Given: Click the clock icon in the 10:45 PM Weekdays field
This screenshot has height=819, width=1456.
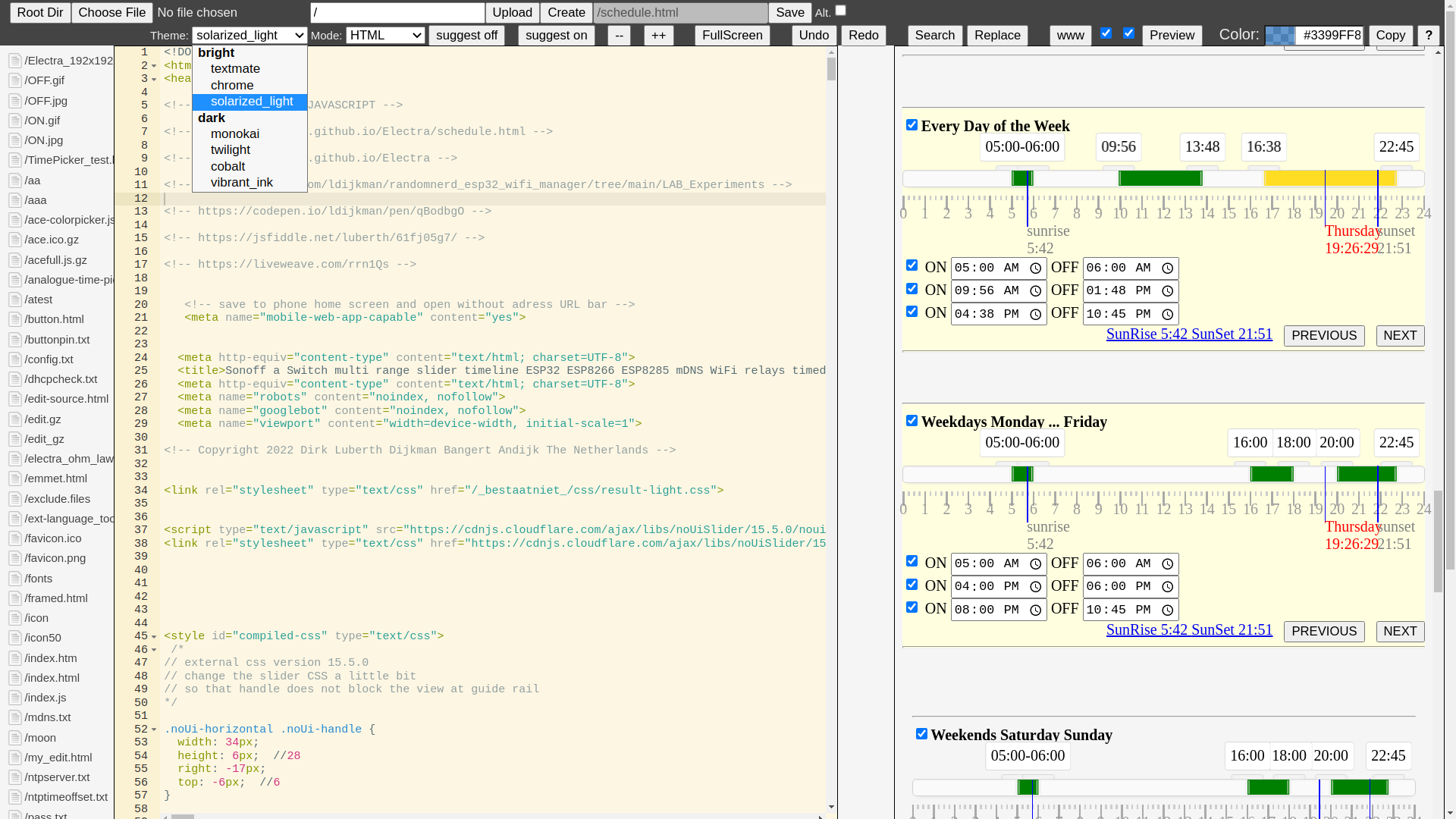Looking at the screenshot, I should (x=1167, y=610).
